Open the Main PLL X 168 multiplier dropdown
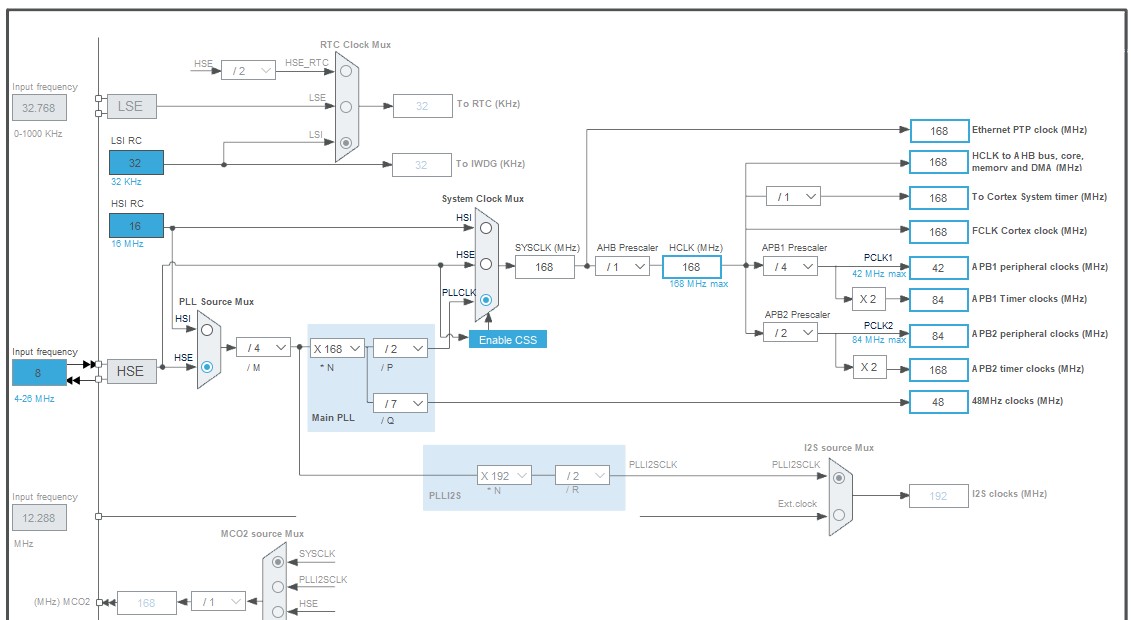This screenshot has height=620, width=1131. (336, 348)
